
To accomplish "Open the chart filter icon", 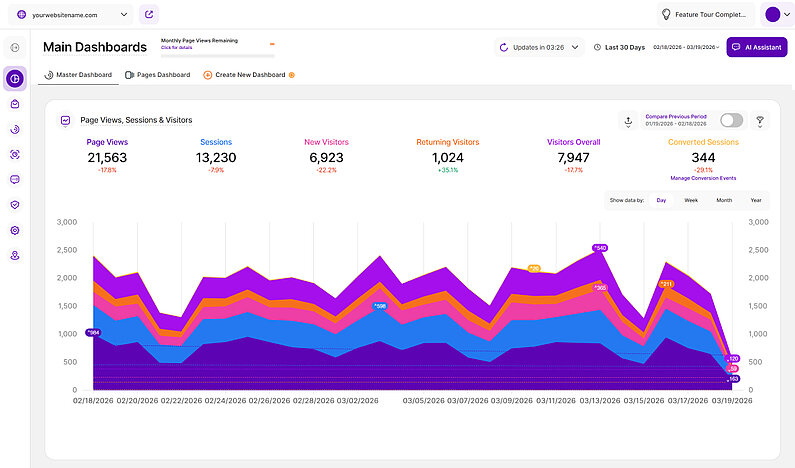I will coord(759,120).
